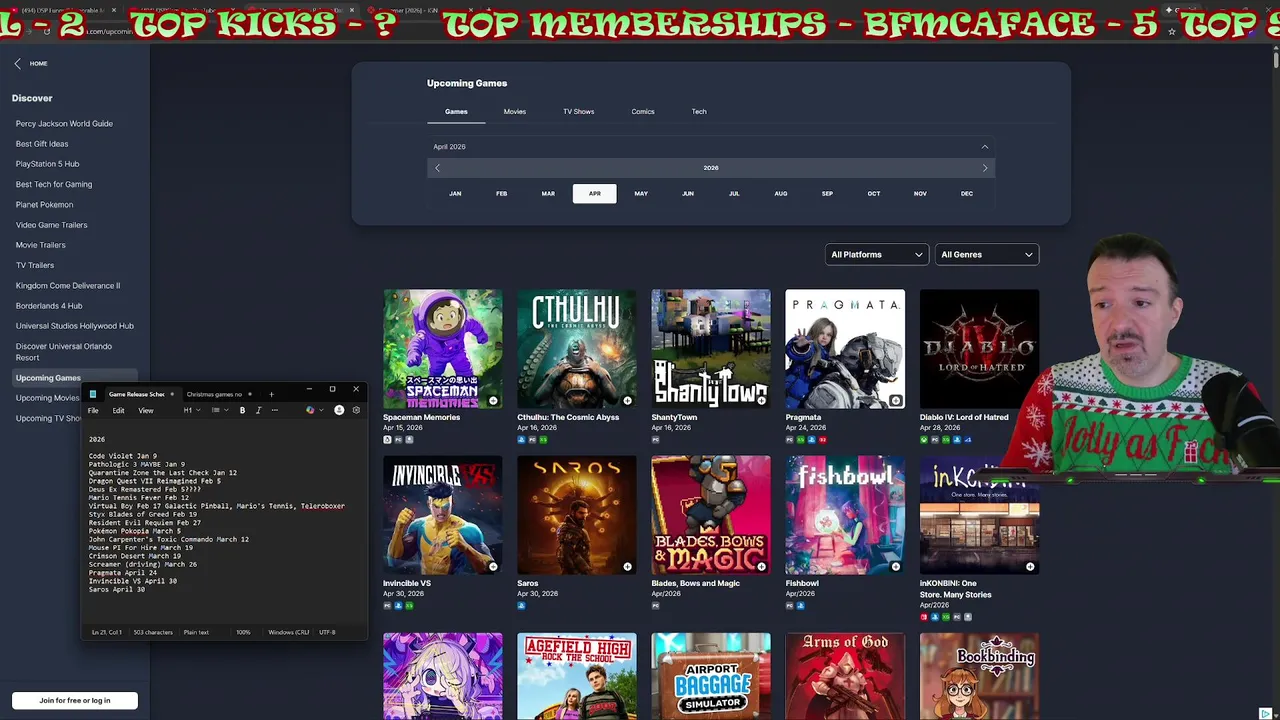1280x720 pixels.
Task: Open the Notepad list style dropdown
Action: (x=220, y=410)
